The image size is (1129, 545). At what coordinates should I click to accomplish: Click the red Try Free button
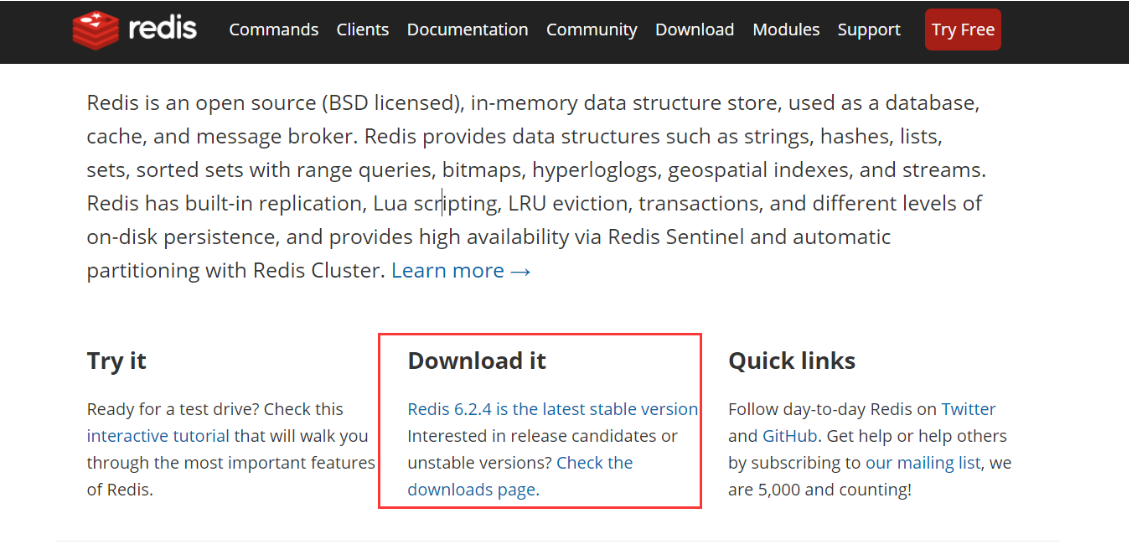963,30
